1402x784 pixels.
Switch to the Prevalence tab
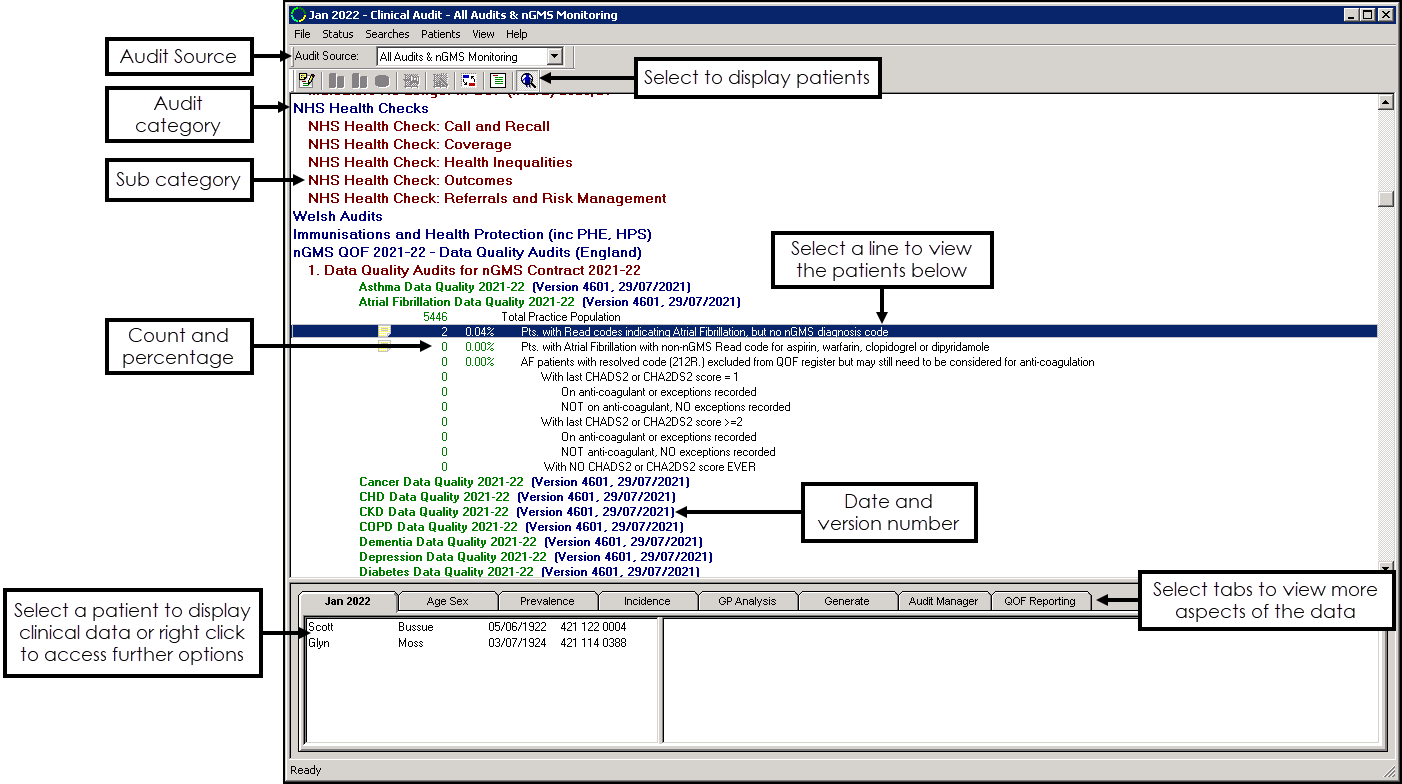547,601
